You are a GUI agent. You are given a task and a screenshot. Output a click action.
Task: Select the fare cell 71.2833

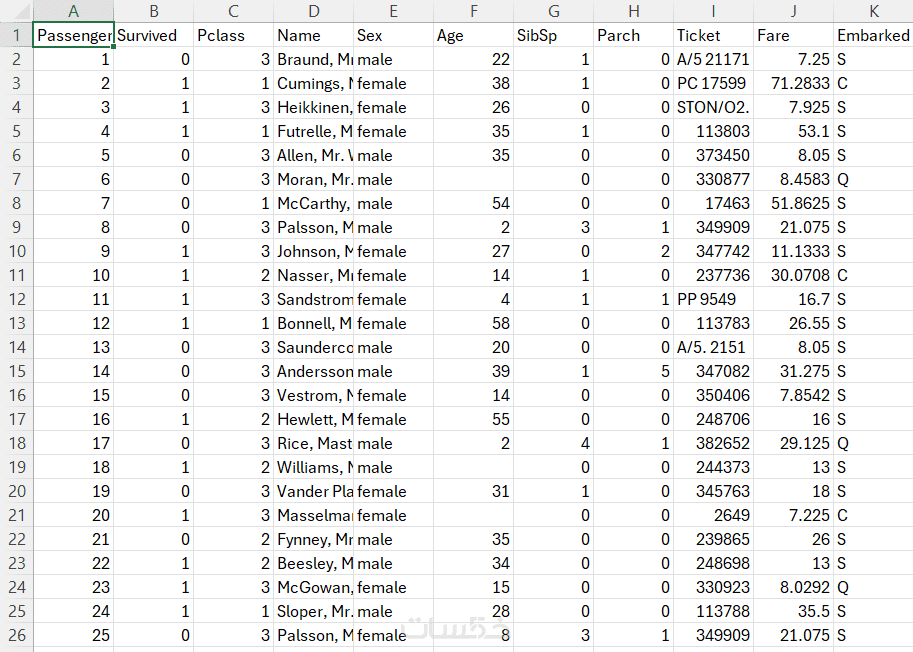pos(793,84)
